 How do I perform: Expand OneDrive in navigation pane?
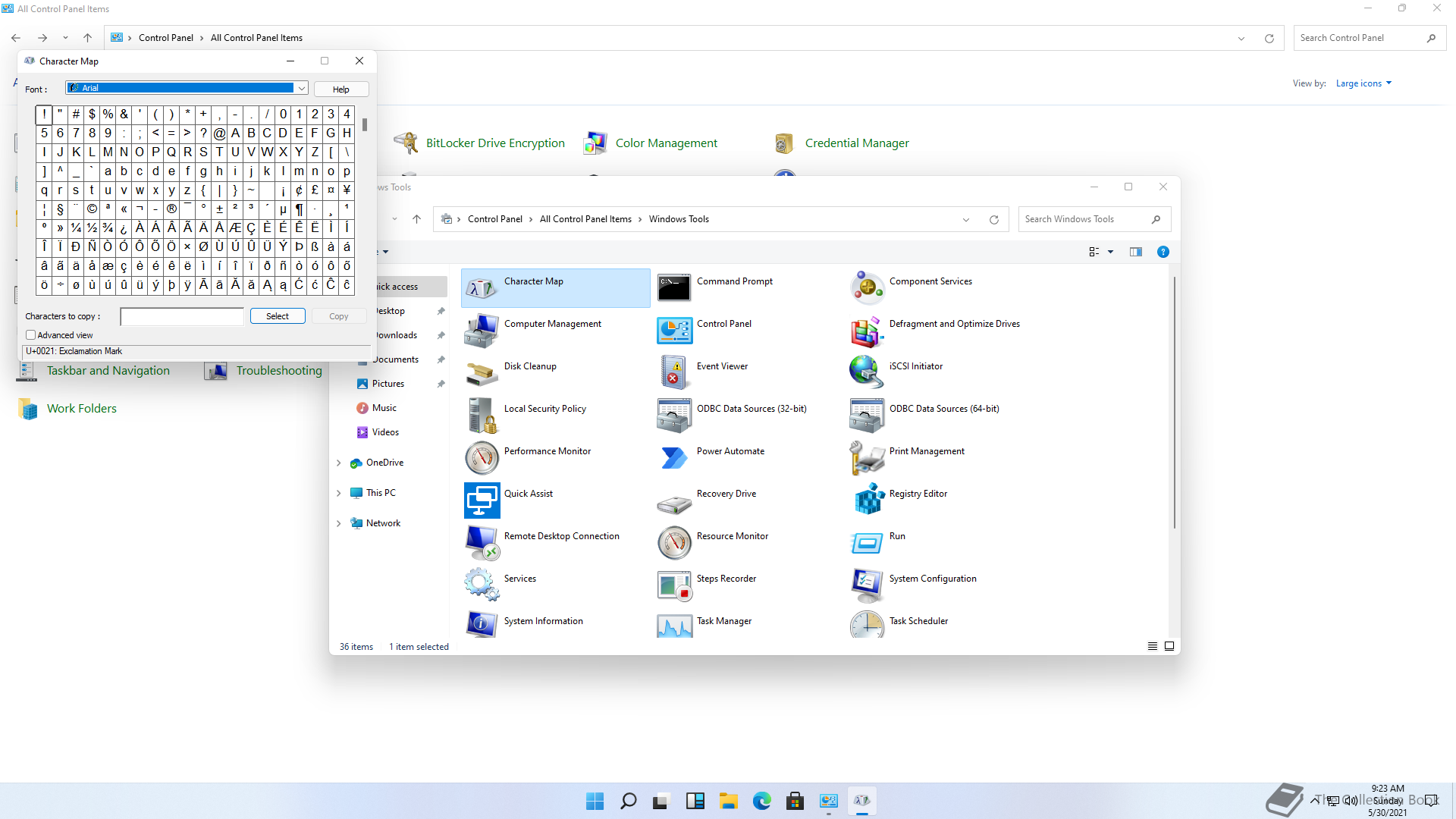coord(339,463)
